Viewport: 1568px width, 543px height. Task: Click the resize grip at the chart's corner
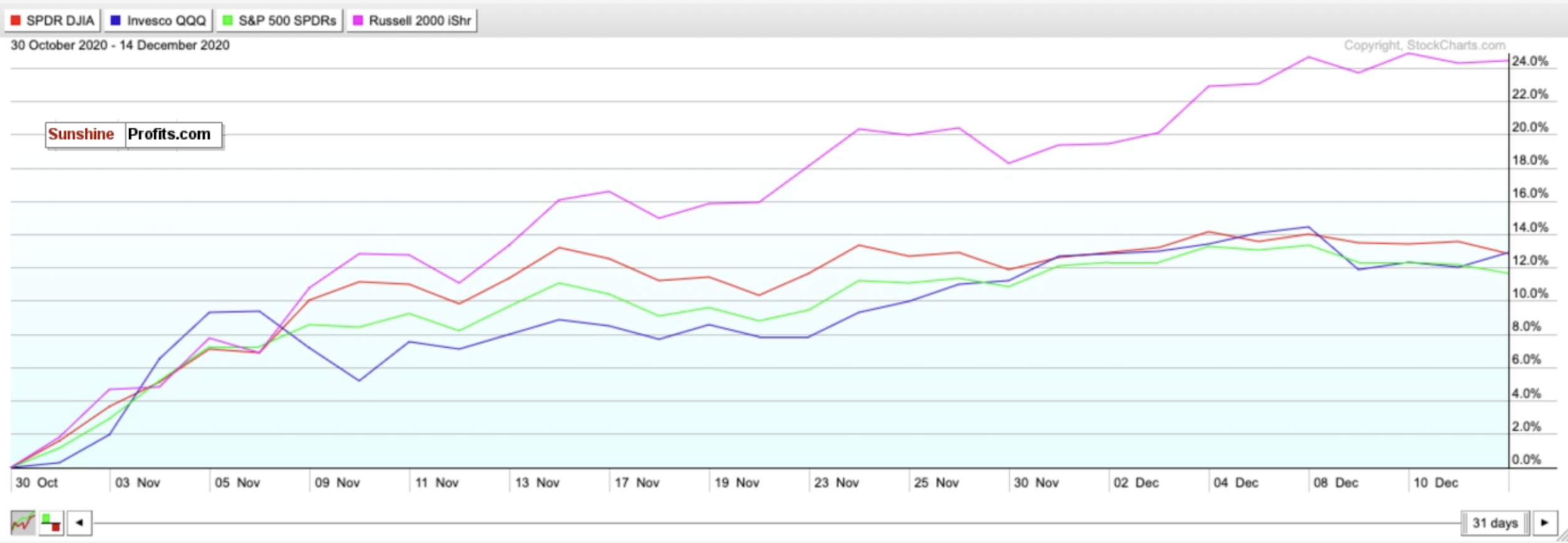[1562, 535]
